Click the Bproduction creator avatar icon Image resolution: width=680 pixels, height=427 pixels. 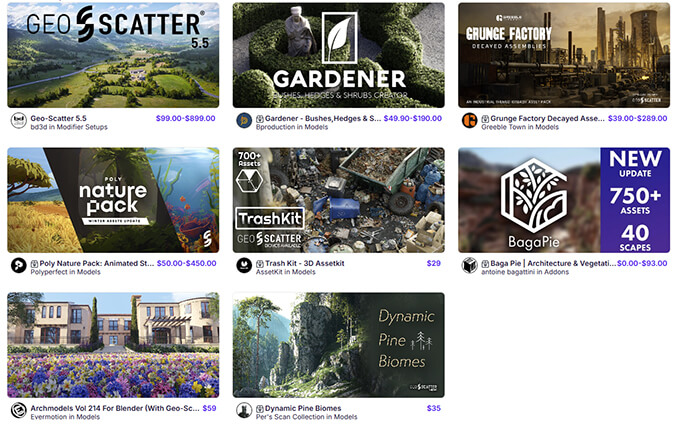(244, 120)
